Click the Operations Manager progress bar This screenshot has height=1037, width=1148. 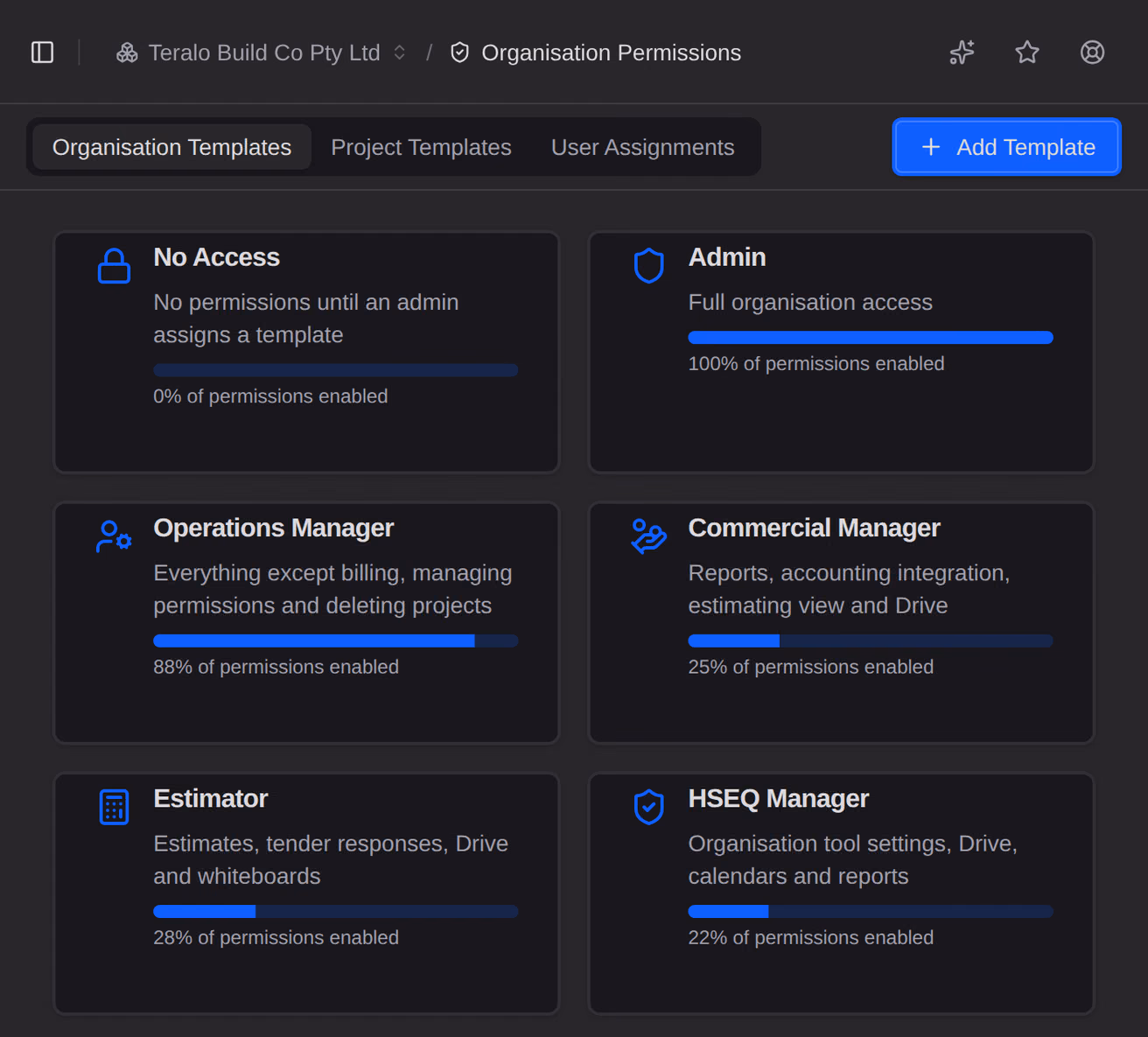pyautogui.click(x=335, y=641)
